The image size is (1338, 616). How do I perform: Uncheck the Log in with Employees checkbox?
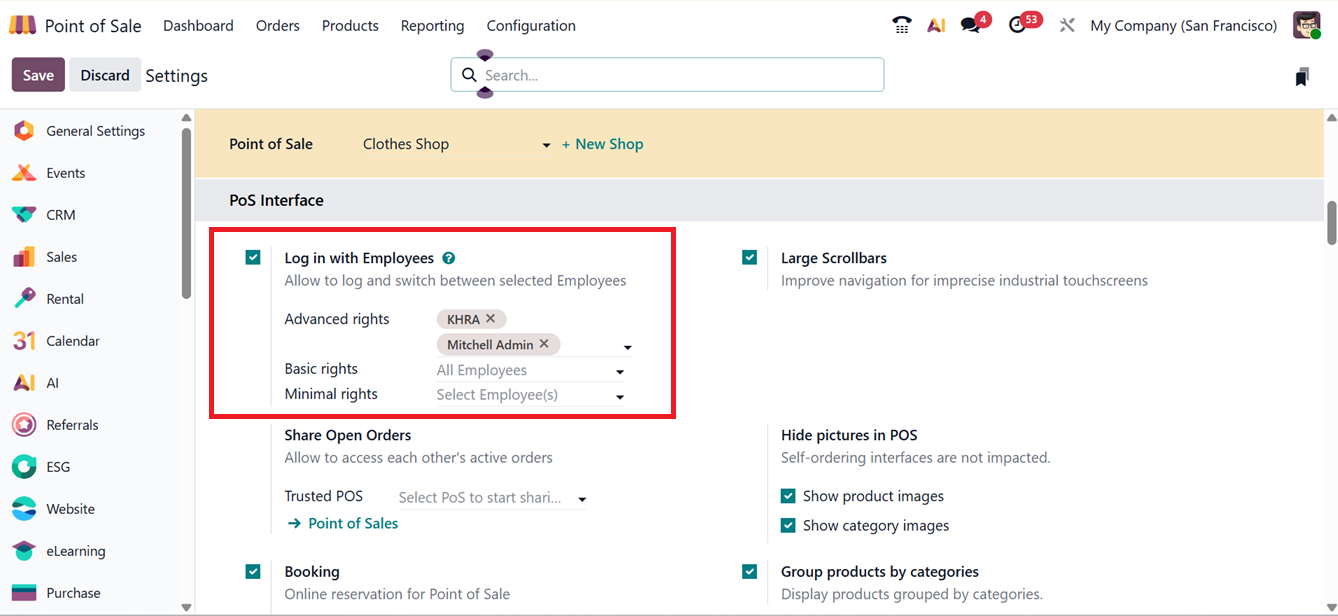pyautogui.click(x=253, y=258)
